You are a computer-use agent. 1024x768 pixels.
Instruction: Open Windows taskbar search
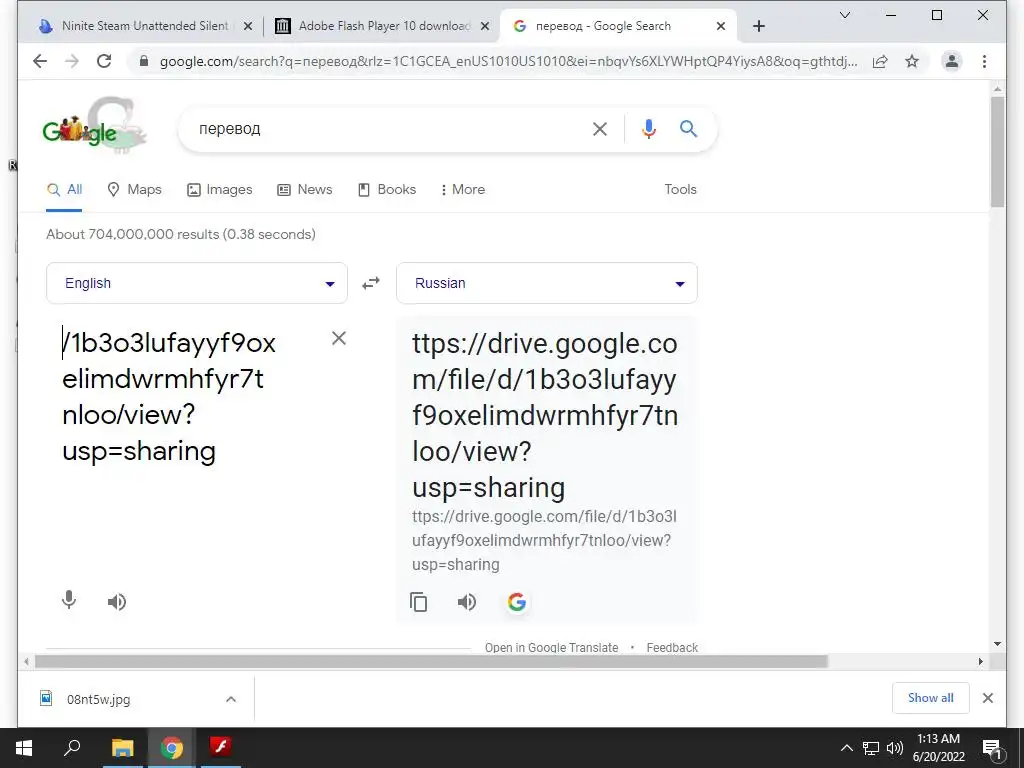click(x=72, y=748)
